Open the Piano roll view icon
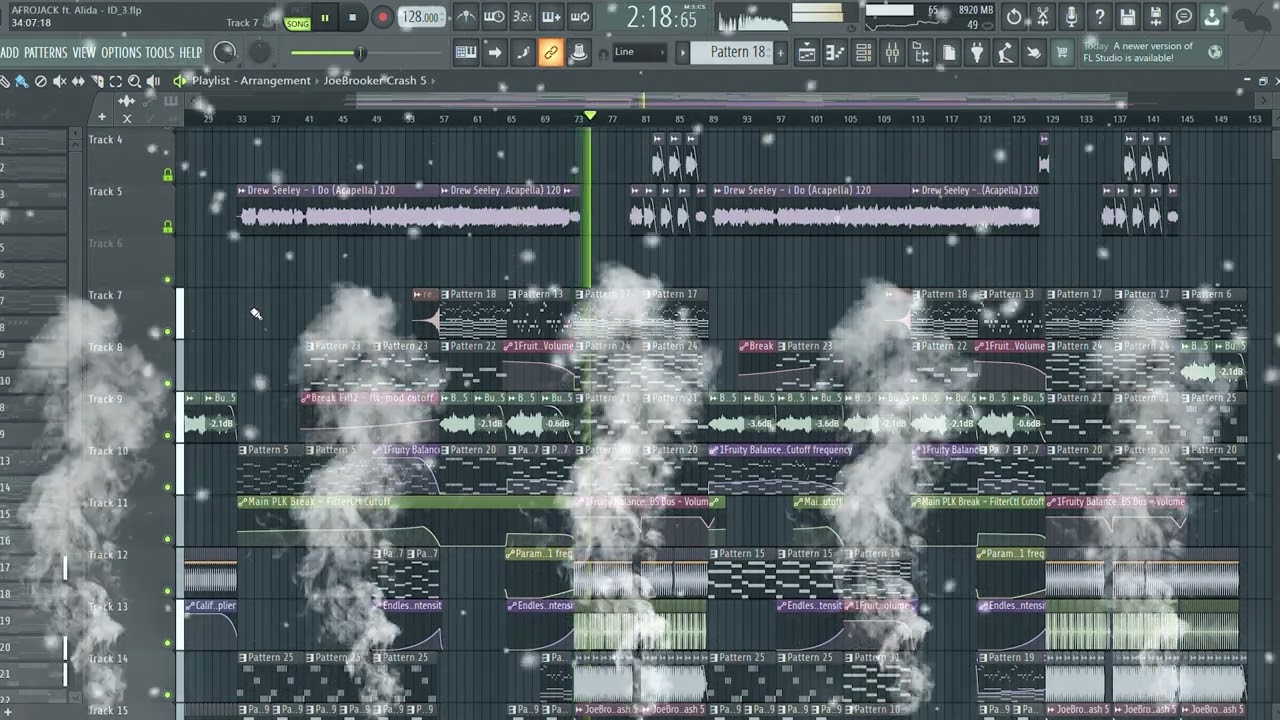Image resolution: width=1280 pixels, height=720 pixels. [835, 53]
